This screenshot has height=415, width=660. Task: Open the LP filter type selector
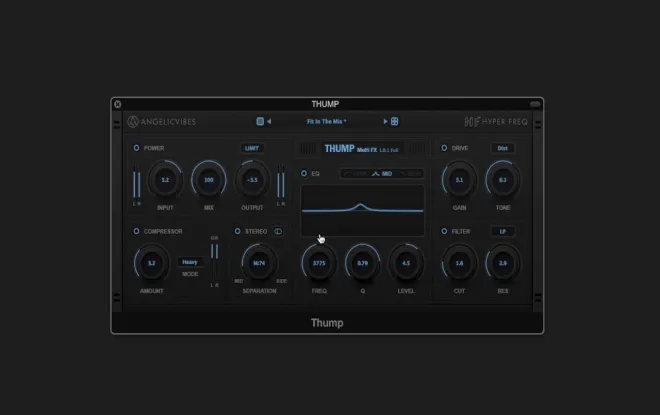(503, 231)
